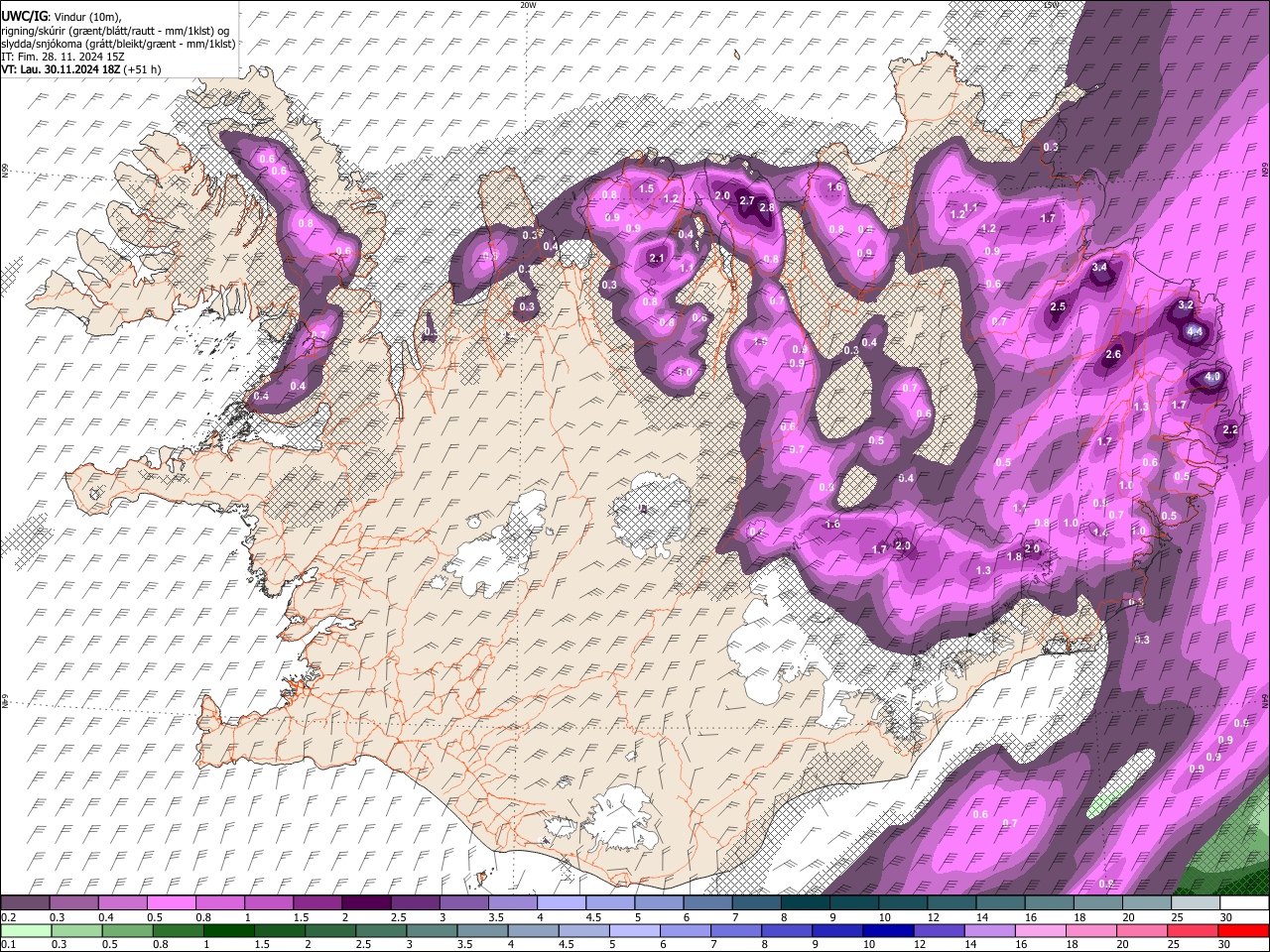This screenshot has width=1270, height=952.
Task: Click the 3.4 snowfall value on the map
Action: (1099, 268)
